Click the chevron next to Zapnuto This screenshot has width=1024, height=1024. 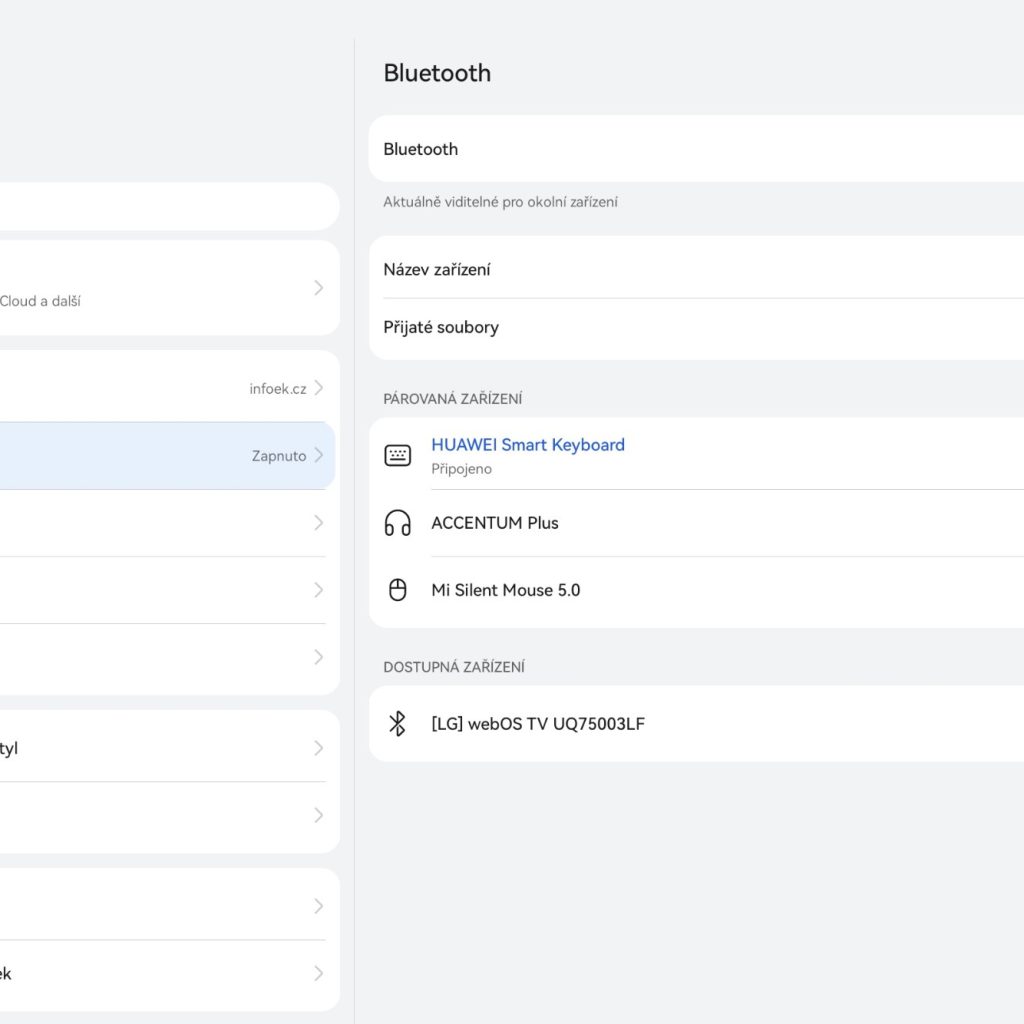[x=319, y=455]
